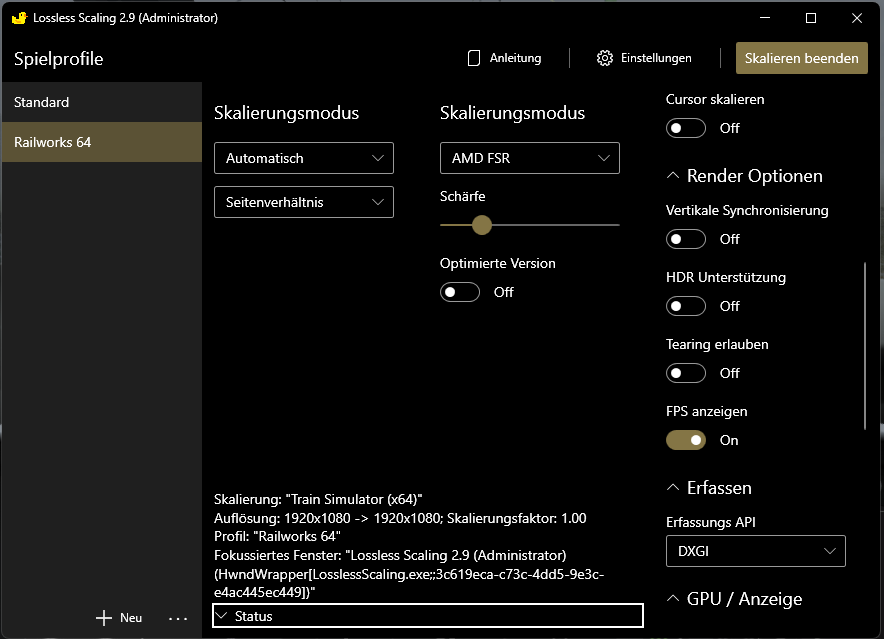Turn on HDR Unterstützung switch
Image resolution: width=884 pixels, height=639 pixels.
686,306
